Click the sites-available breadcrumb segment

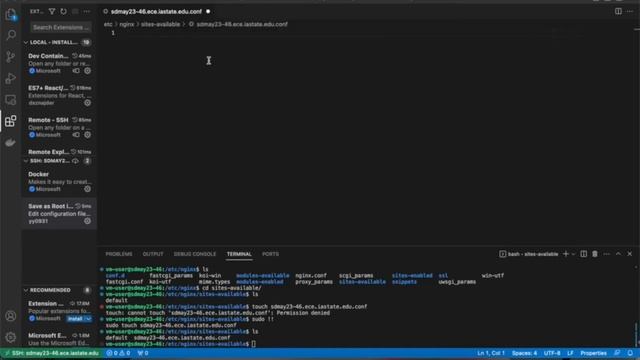click(x=160, y=24)
